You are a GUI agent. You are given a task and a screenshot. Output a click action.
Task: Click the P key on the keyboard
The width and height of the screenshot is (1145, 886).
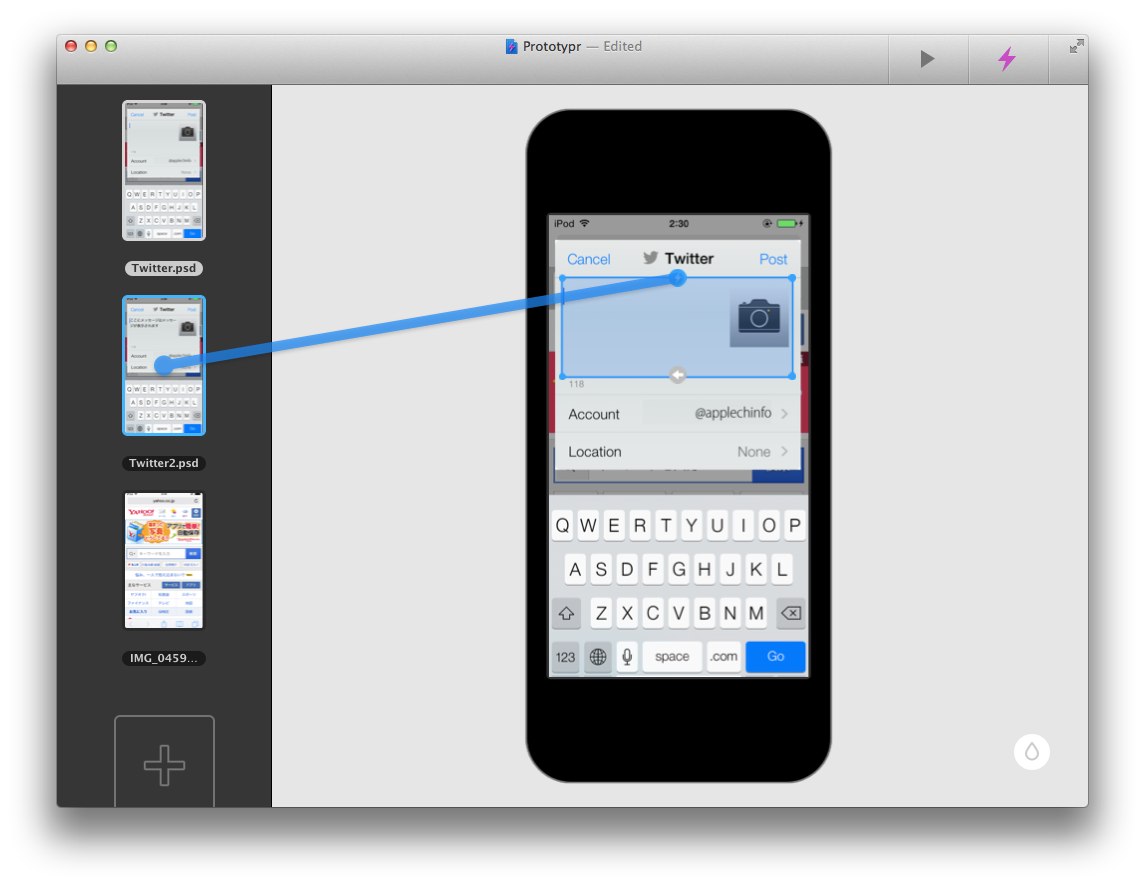[x=794, y=526]
